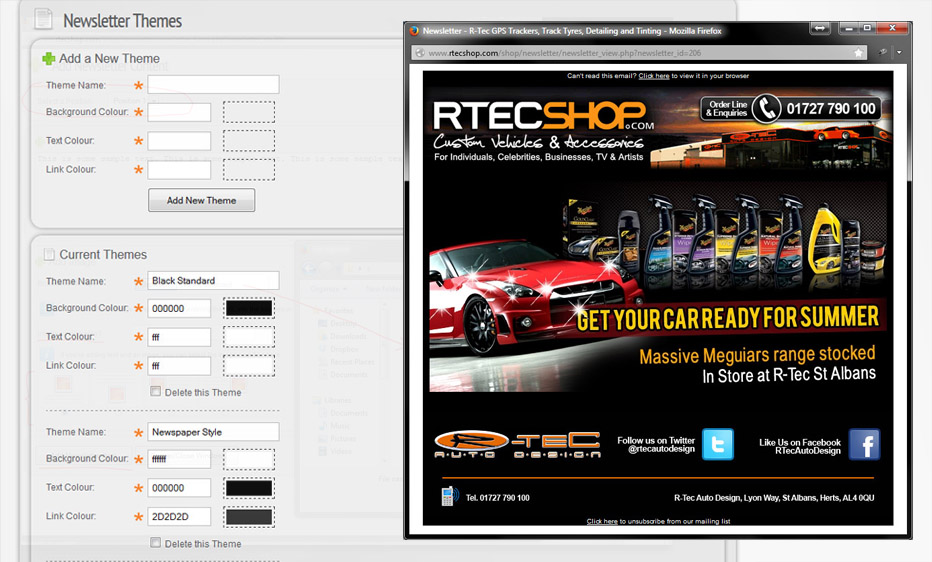
Task: Click the Add New Theme button
Action: point(201,200)
